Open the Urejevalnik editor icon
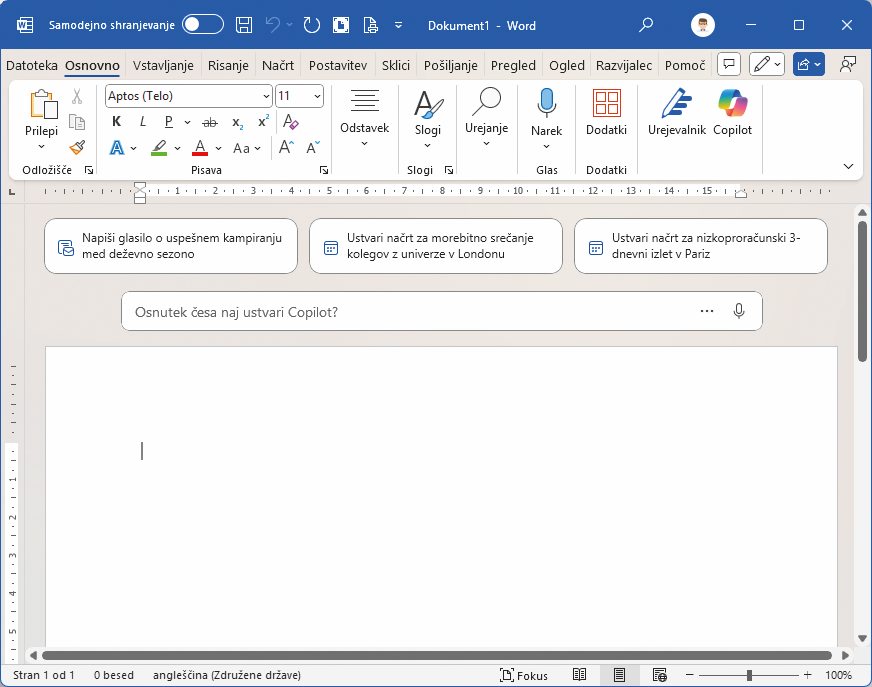This screenshot has height=687, width=872. [676, 103]
